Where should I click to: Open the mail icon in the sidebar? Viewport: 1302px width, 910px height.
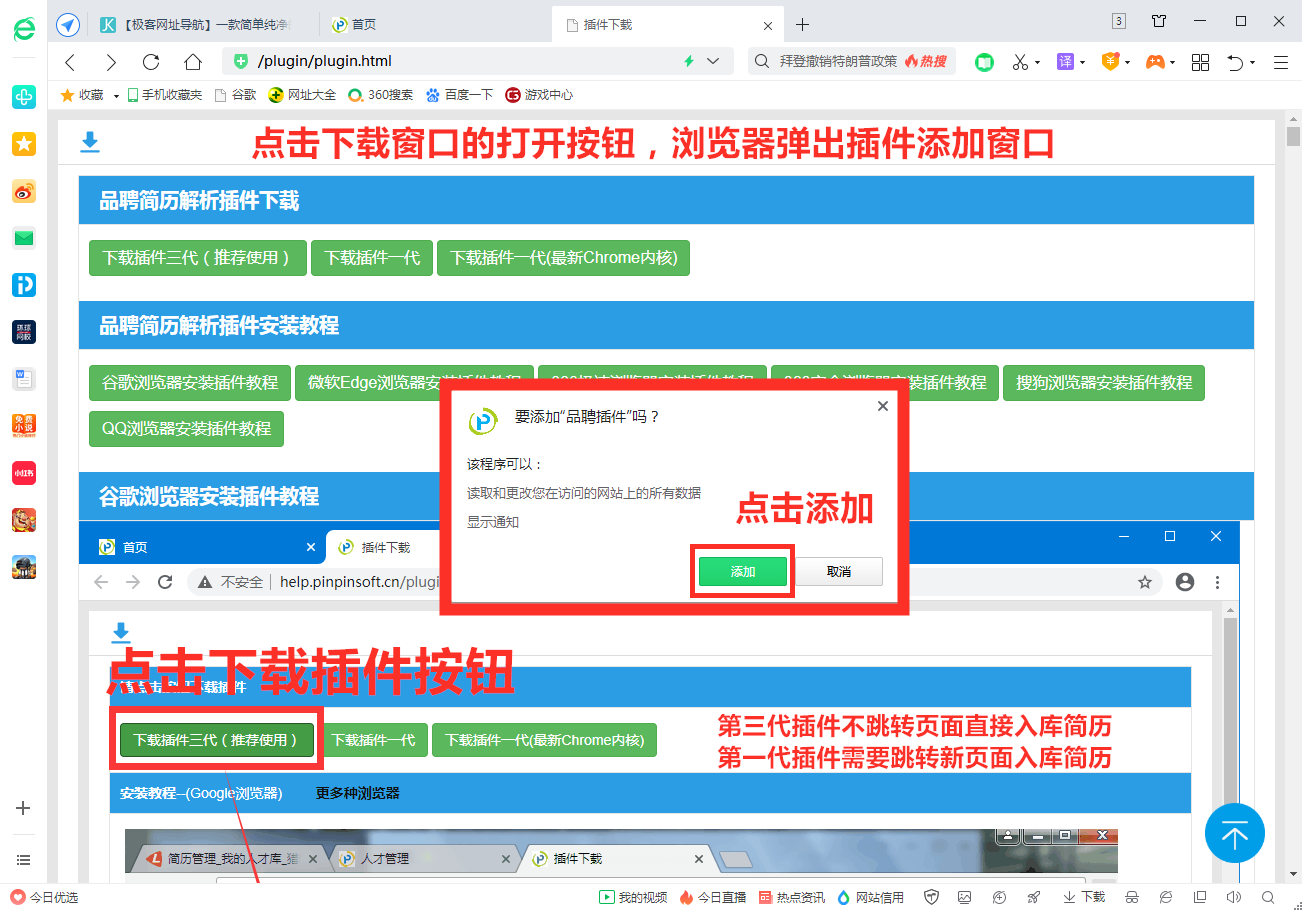(x=23, y=238)
